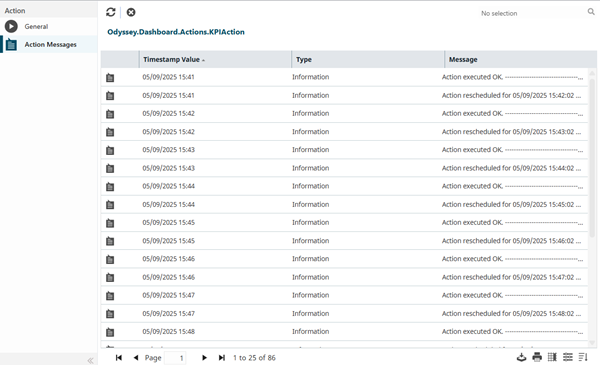
Task: Click the General play icon
Action: pyautogui.click(x=11, y=26)
